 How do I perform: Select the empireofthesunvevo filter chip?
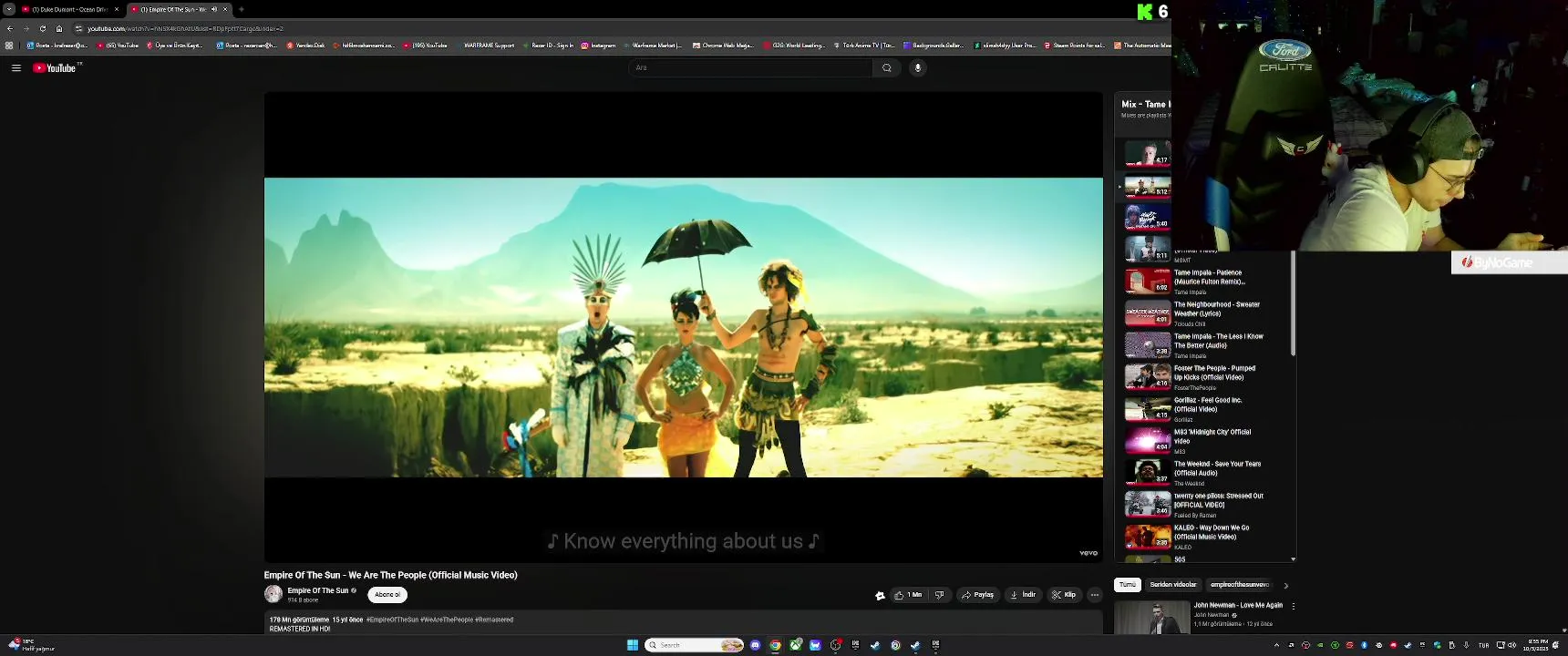1240,585
